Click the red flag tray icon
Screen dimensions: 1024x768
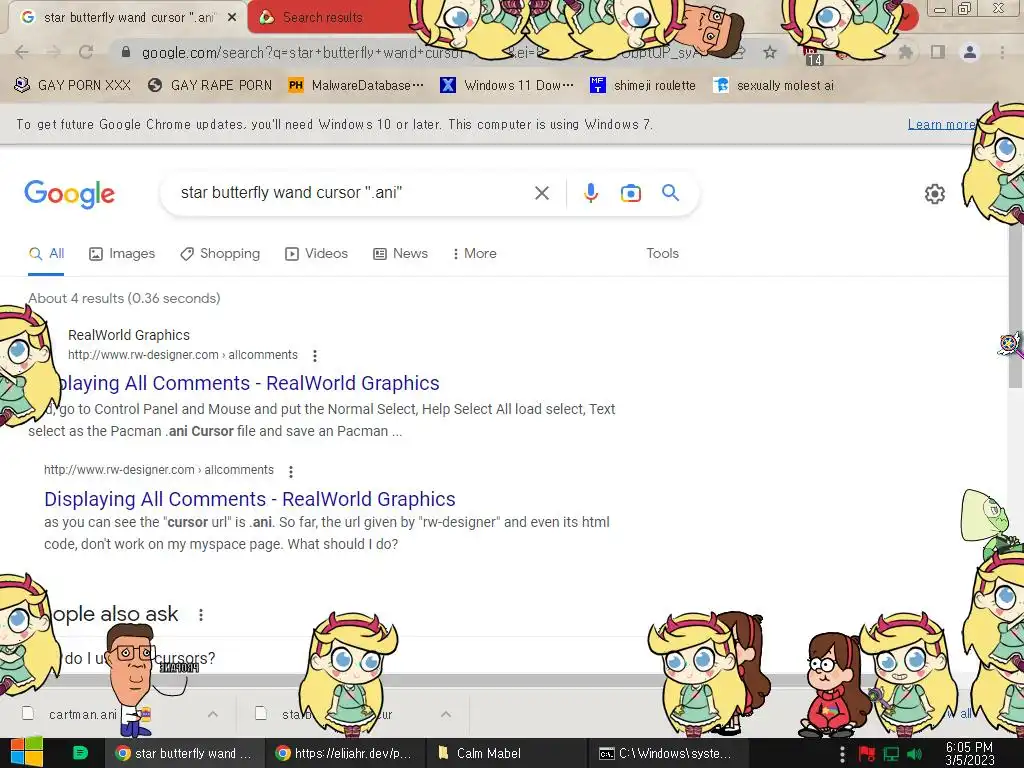866,754
